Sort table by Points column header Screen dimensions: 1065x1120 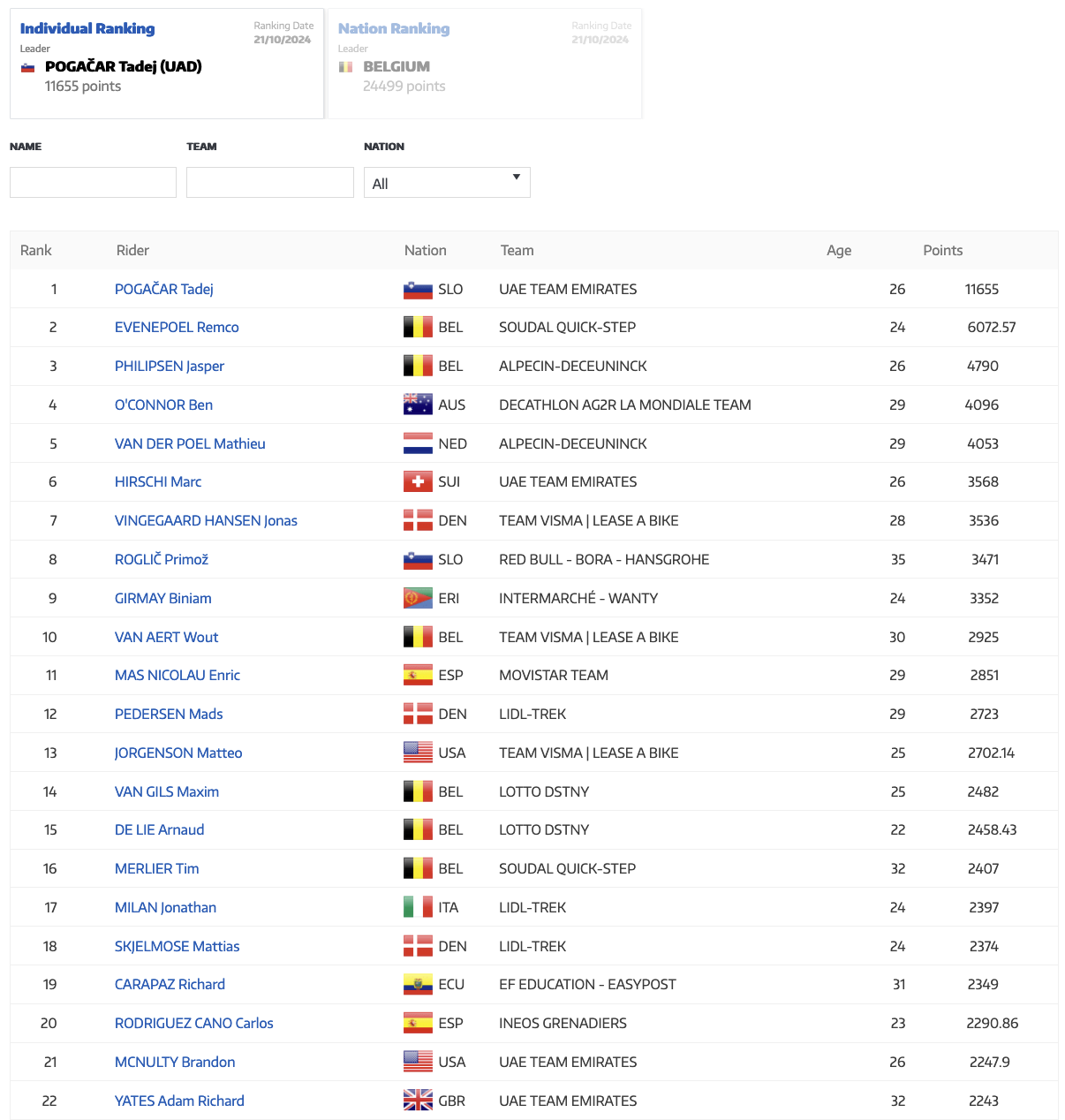(x=942, y=250)
